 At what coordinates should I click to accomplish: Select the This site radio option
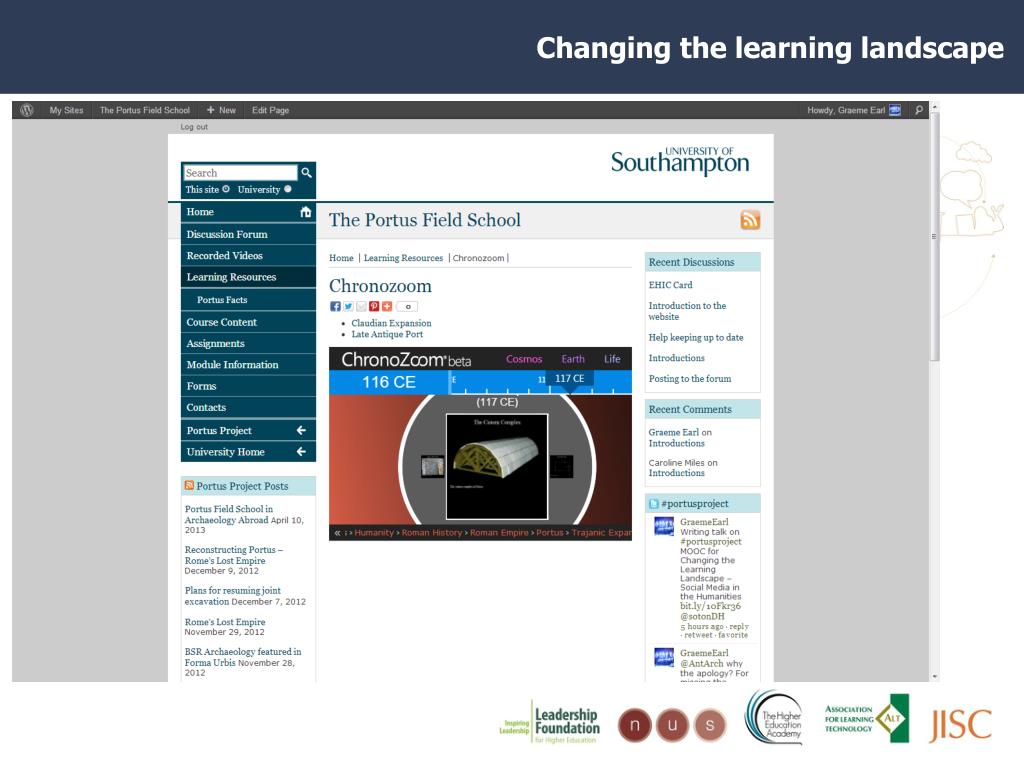pyautogui.click(x=225, y=189)
